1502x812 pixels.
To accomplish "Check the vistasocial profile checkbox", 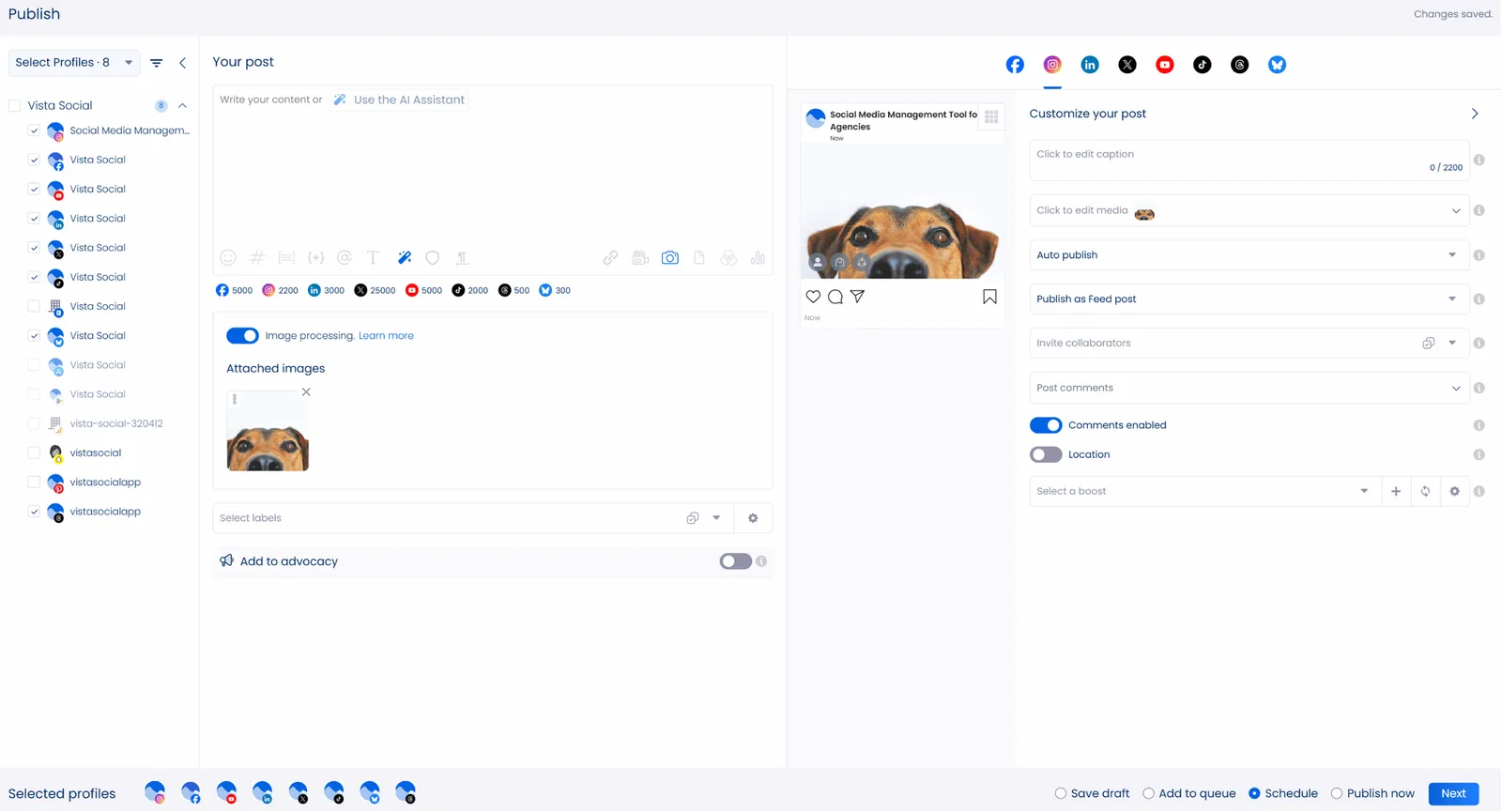I will click(34, 453).
